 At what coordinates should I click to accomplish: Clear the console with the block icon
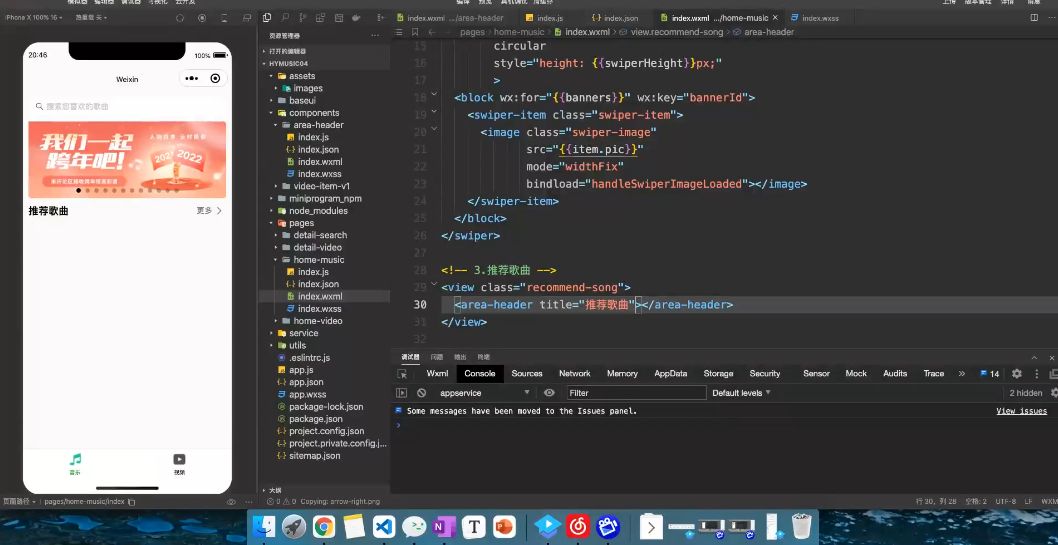(421, 393)
